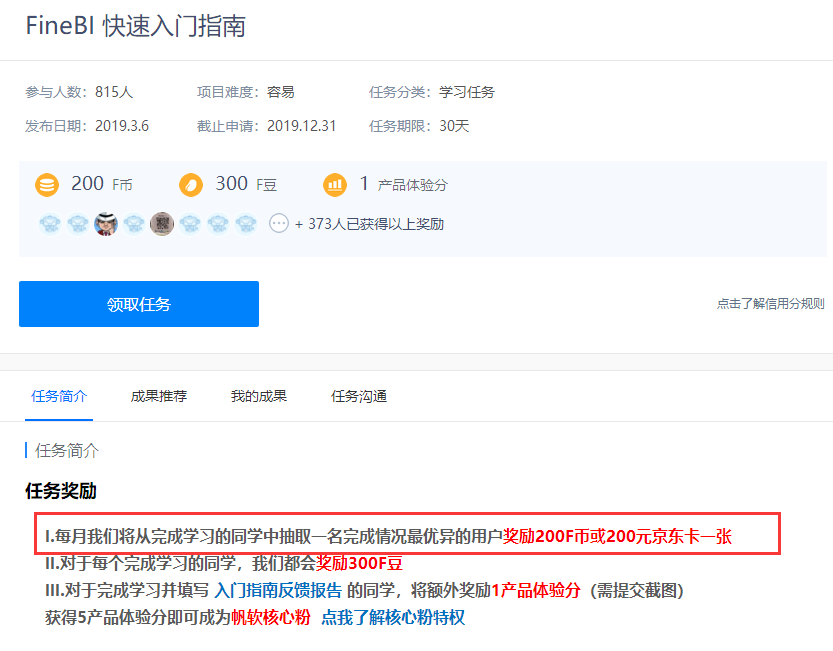
Task: Click the F币 coin icon
Action: (47, 185)
